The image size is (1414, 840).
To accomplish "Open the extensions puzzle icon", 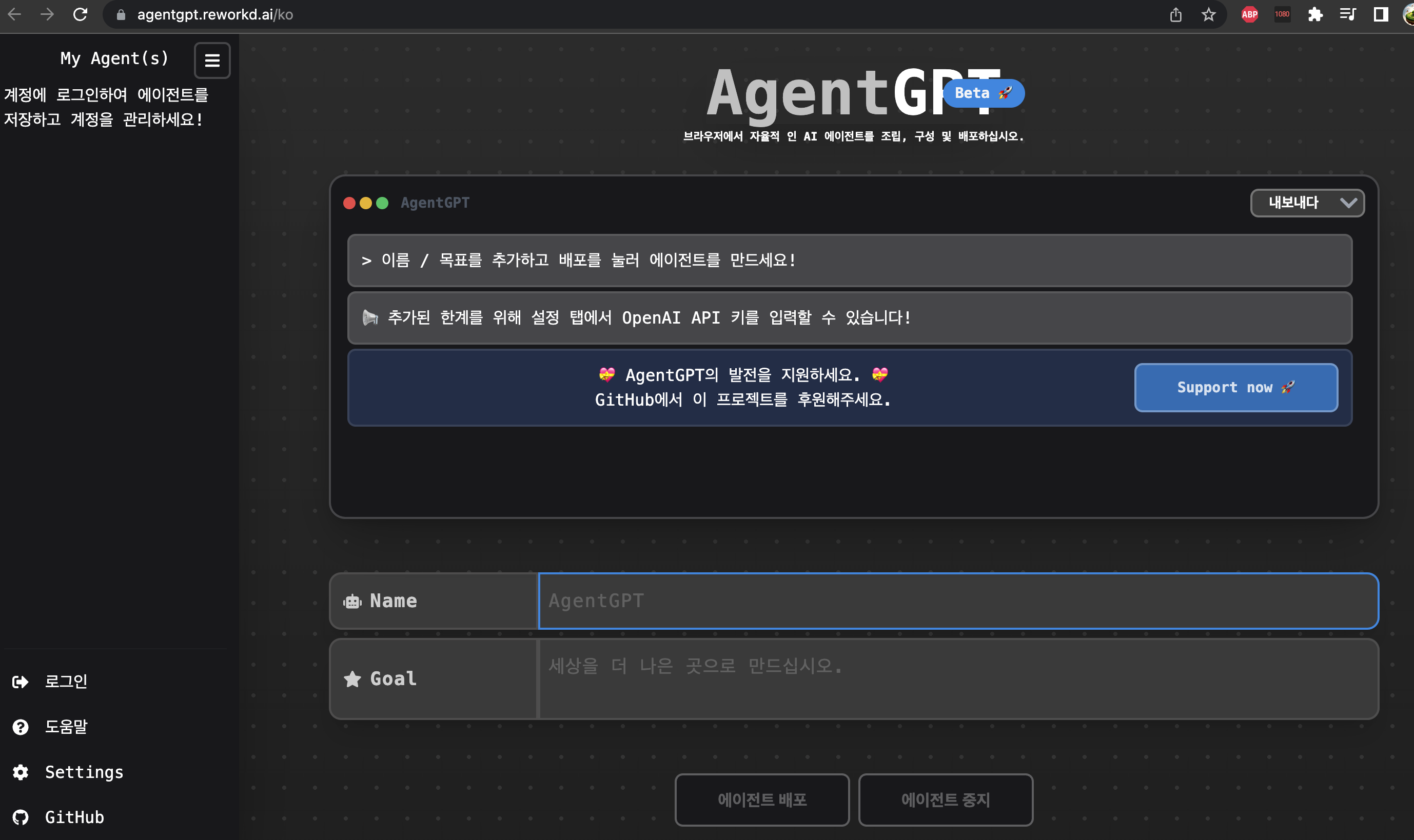I will pyautogui.click(x=1315, y=15).
